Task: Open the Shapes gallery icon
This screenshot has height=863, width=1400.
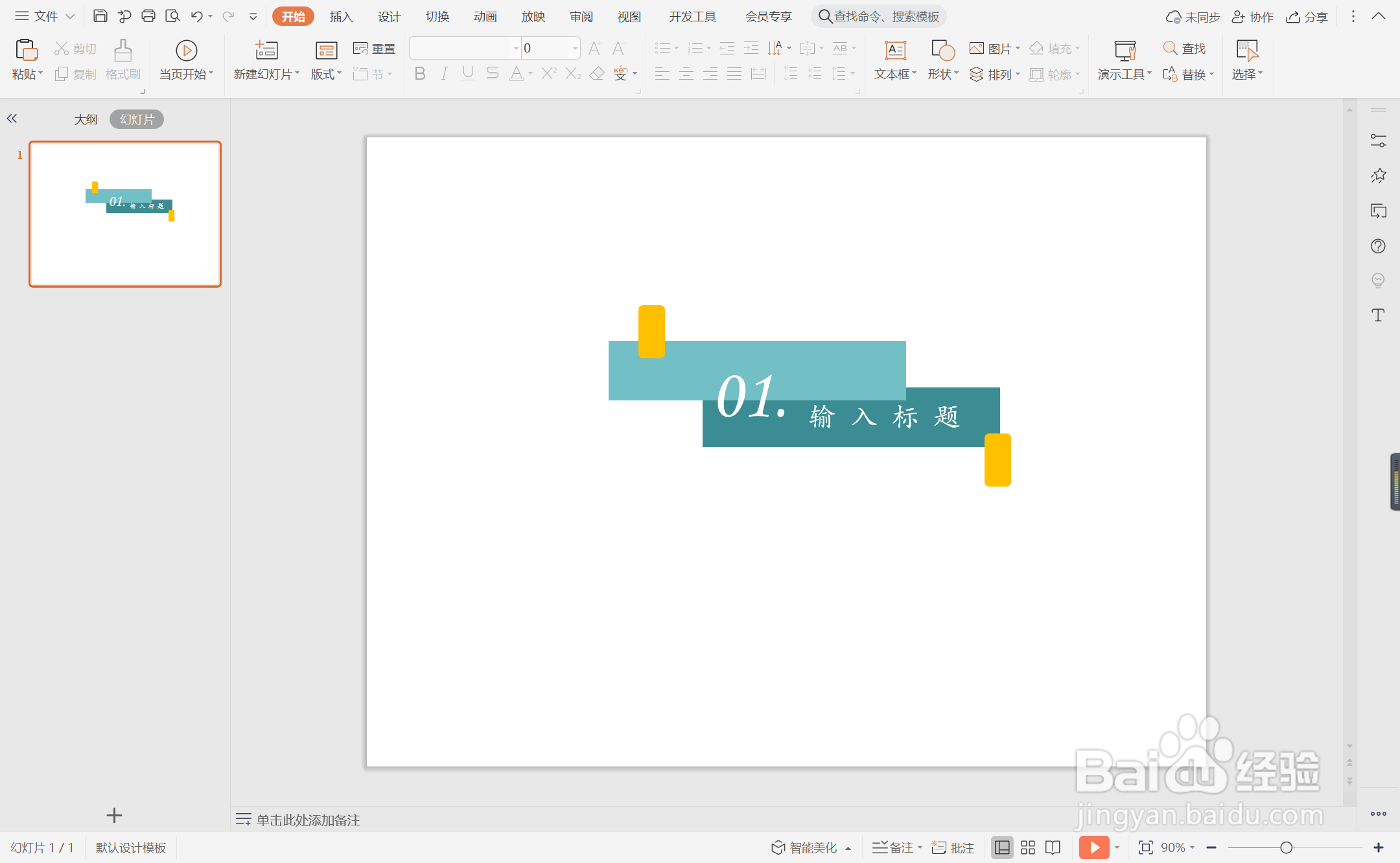Action: pyautogui.click(x=942, y=51)
